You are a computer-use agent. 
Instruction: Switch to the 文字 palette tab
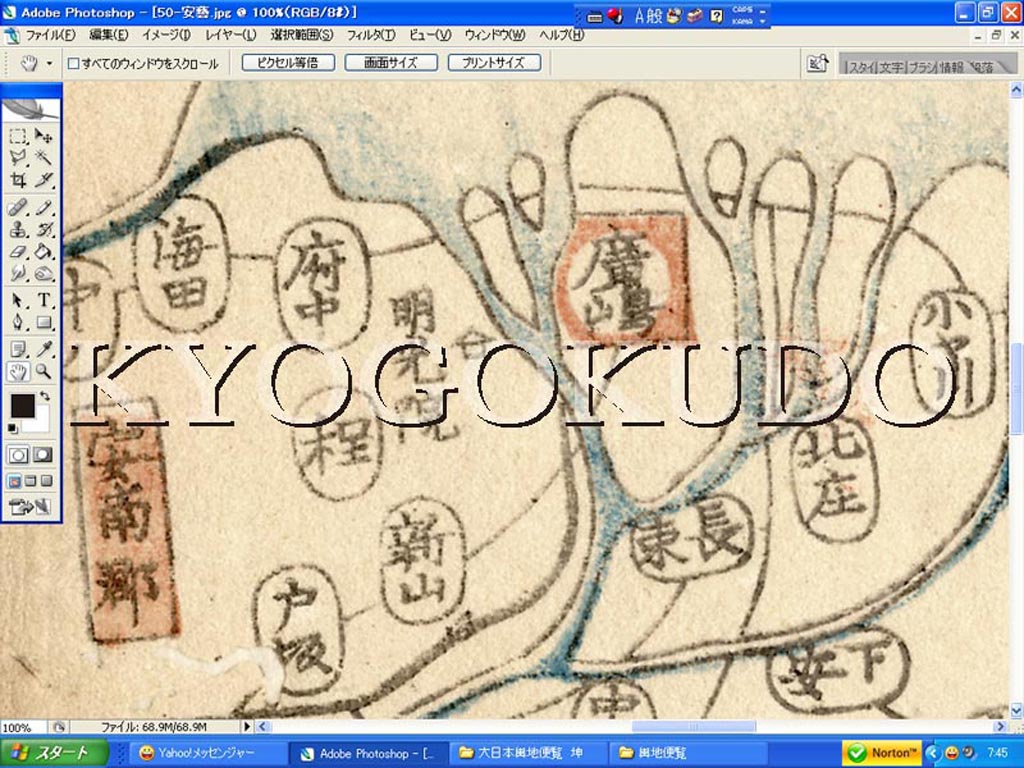coord(890,67)
